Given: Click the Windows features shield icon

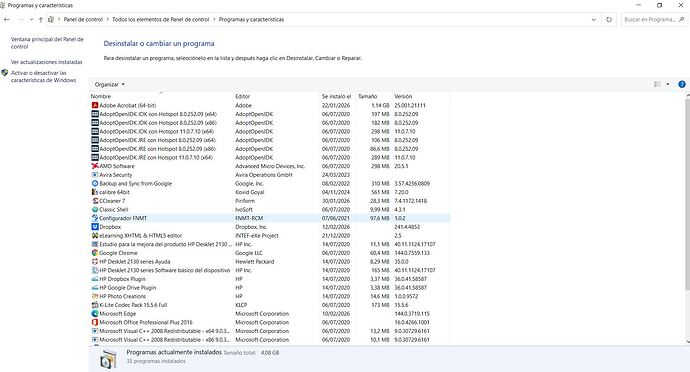Looking at the screenshot, I should (x=5, y=73).
